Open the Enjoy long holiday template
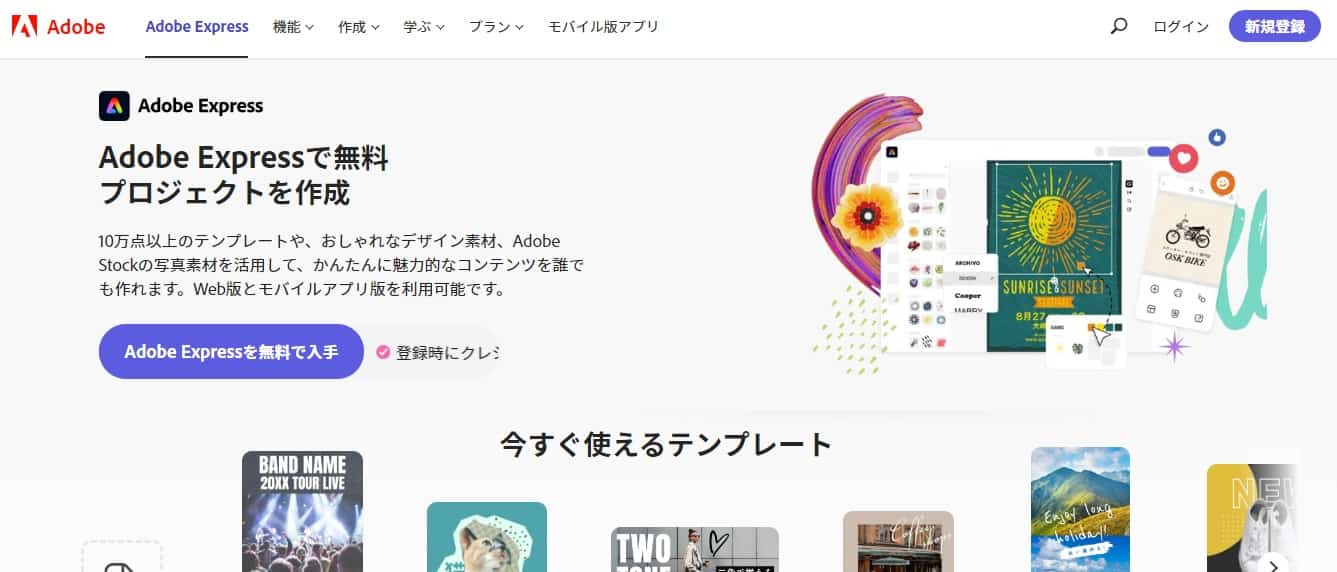This screenshot has height=572, width=1337. 1080,509
